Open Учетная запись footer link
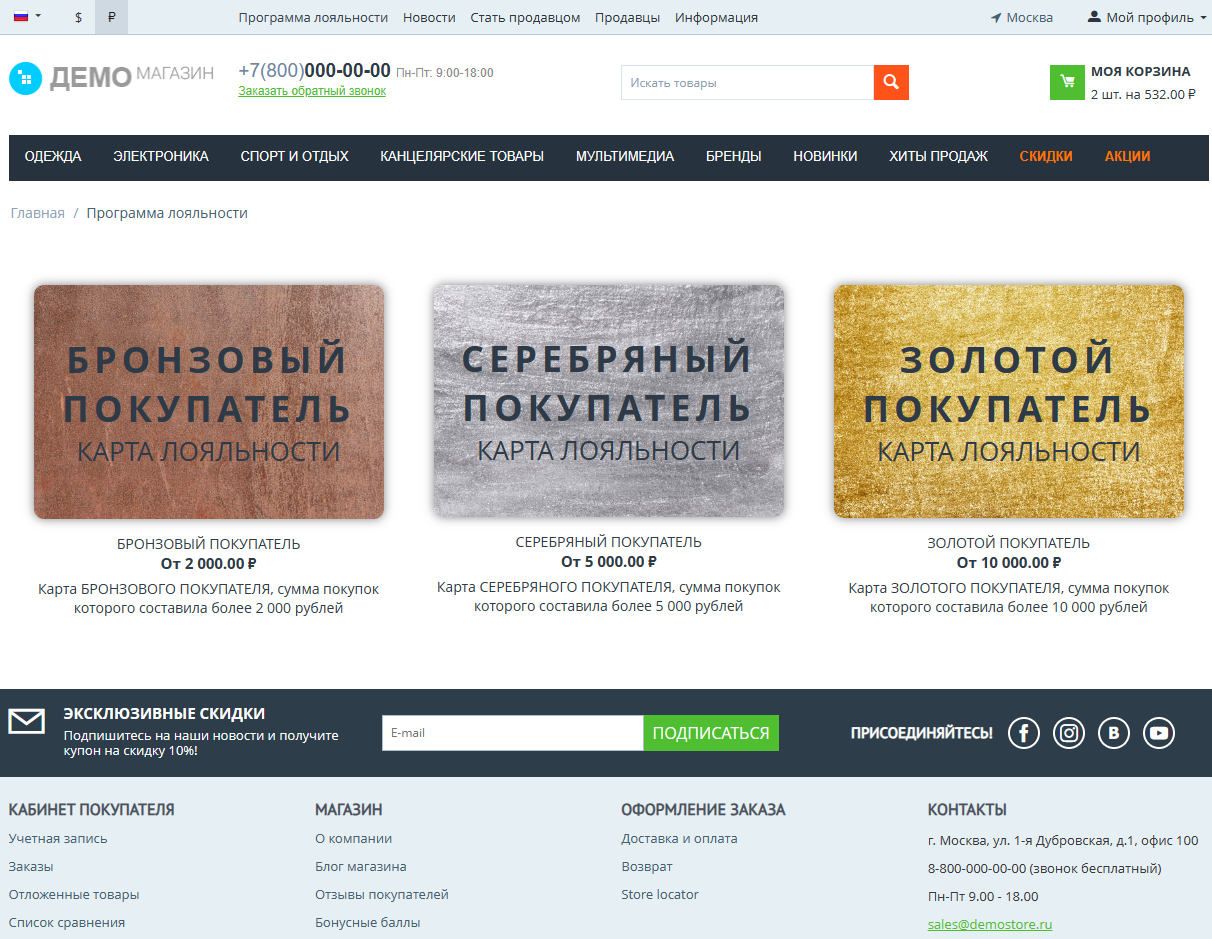The height and width of the screenshot is (939, 1212). tap(58, 838)
